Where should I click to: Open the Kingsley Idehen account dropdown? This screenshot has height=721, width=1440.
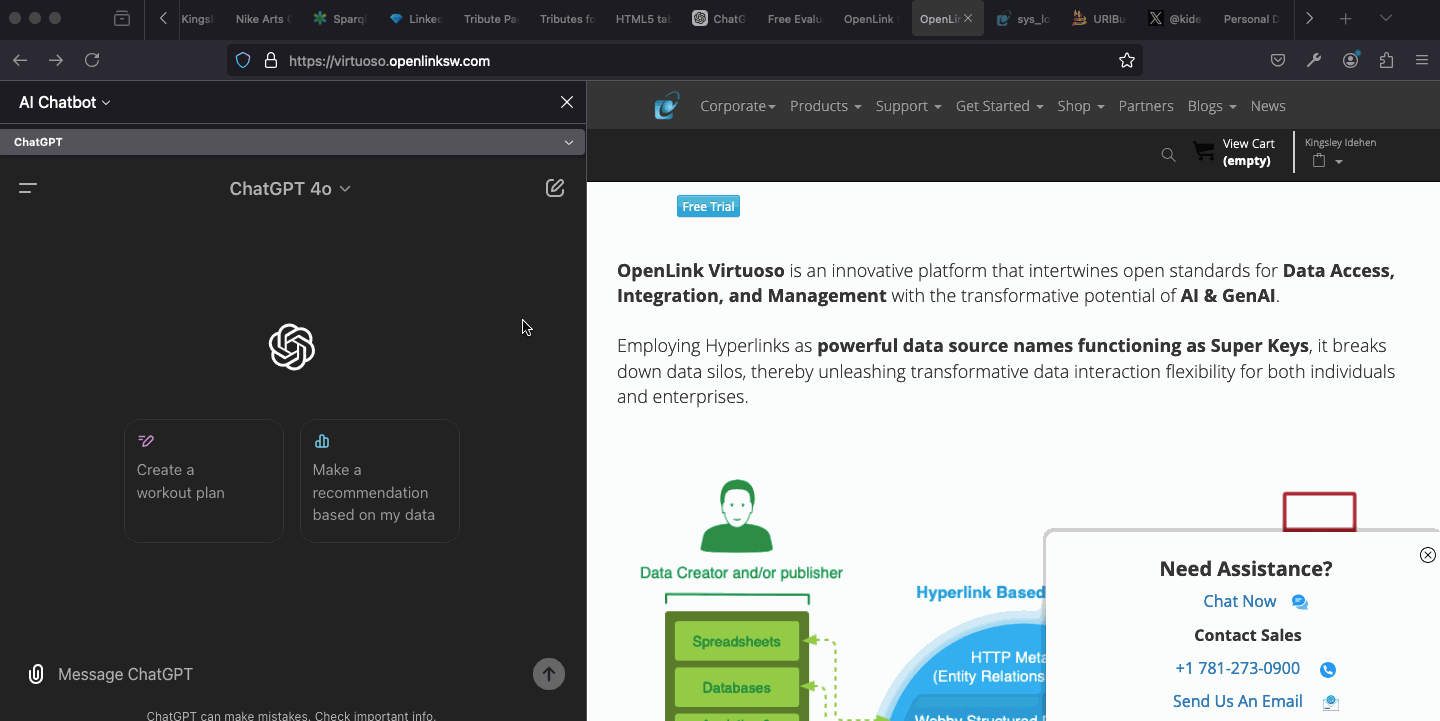[x=1338, y=162]
